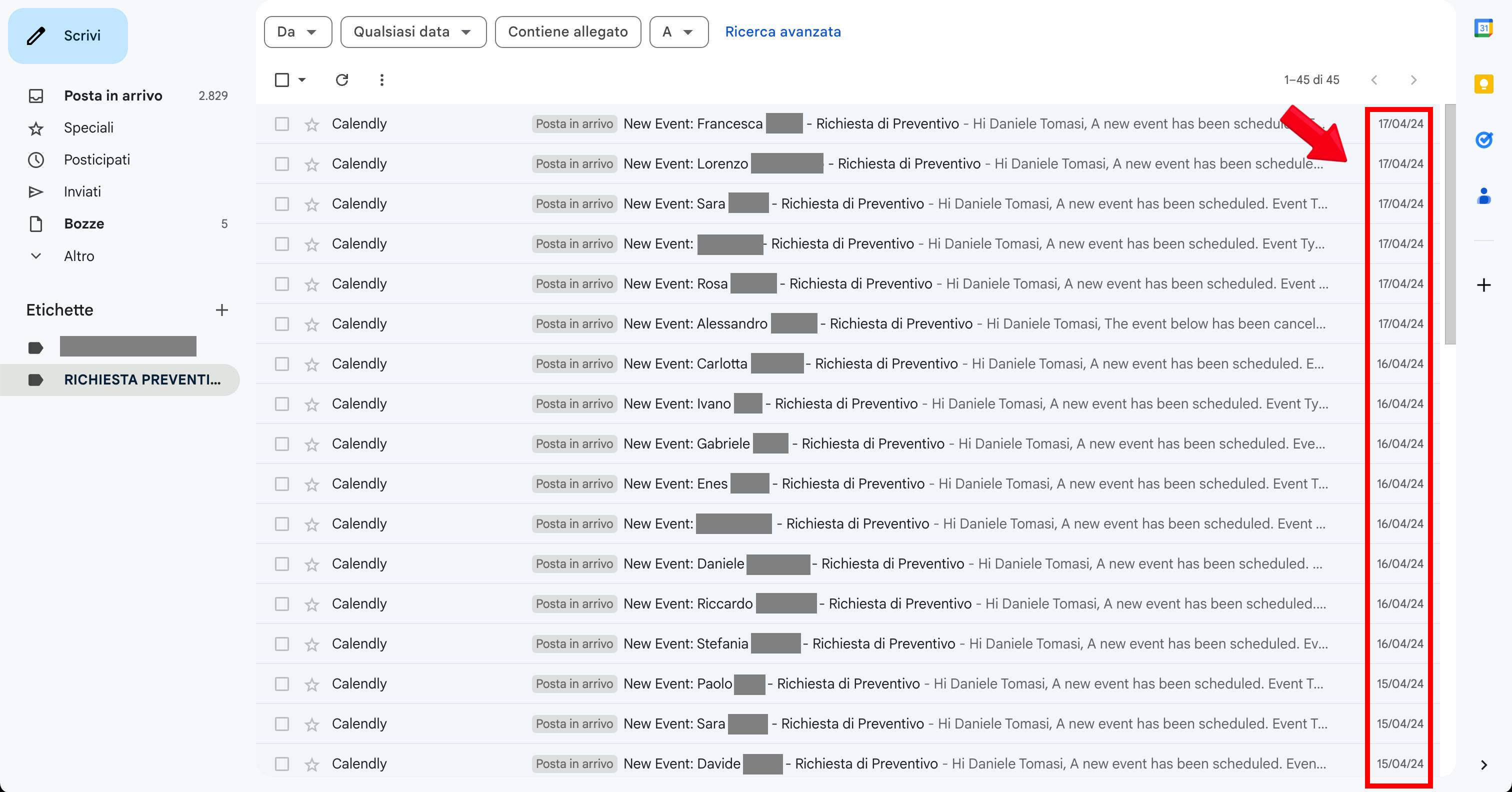The width and height of the screenshot is (1512, 792).
Task: Filter by Contiene allegato
Action: point(567,31)
